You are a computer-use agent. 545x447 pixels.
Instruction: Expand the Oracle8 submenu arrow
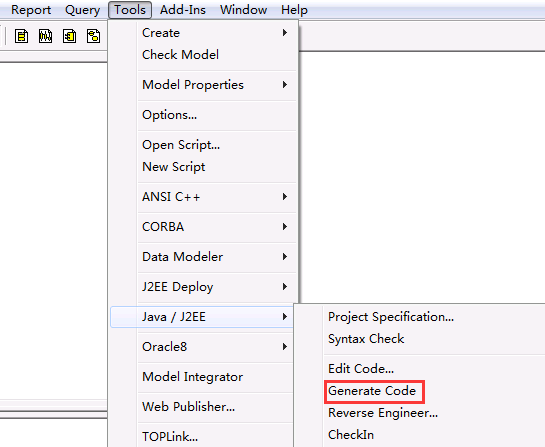[x=285, y=347]
